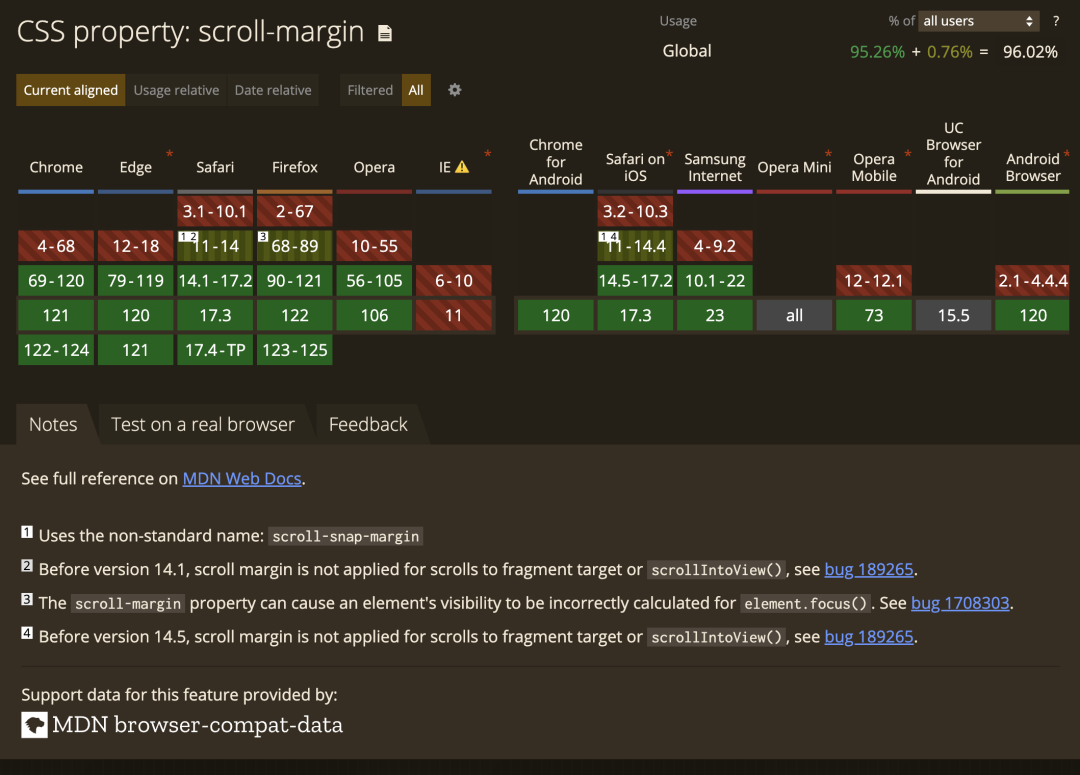Click Opera version 106 cell
Image resolution: width=1080 pixels, height=775 pixels.
374,316
